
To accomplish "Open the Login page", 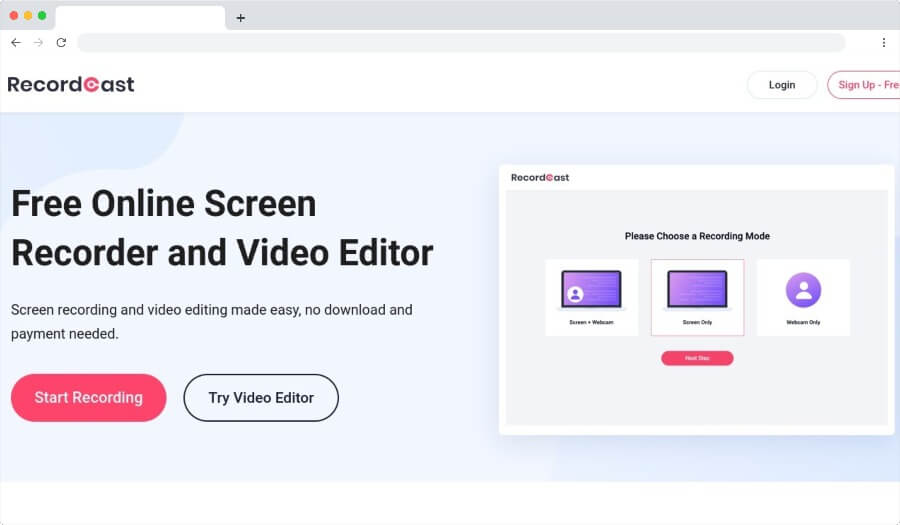I will 782,85.
